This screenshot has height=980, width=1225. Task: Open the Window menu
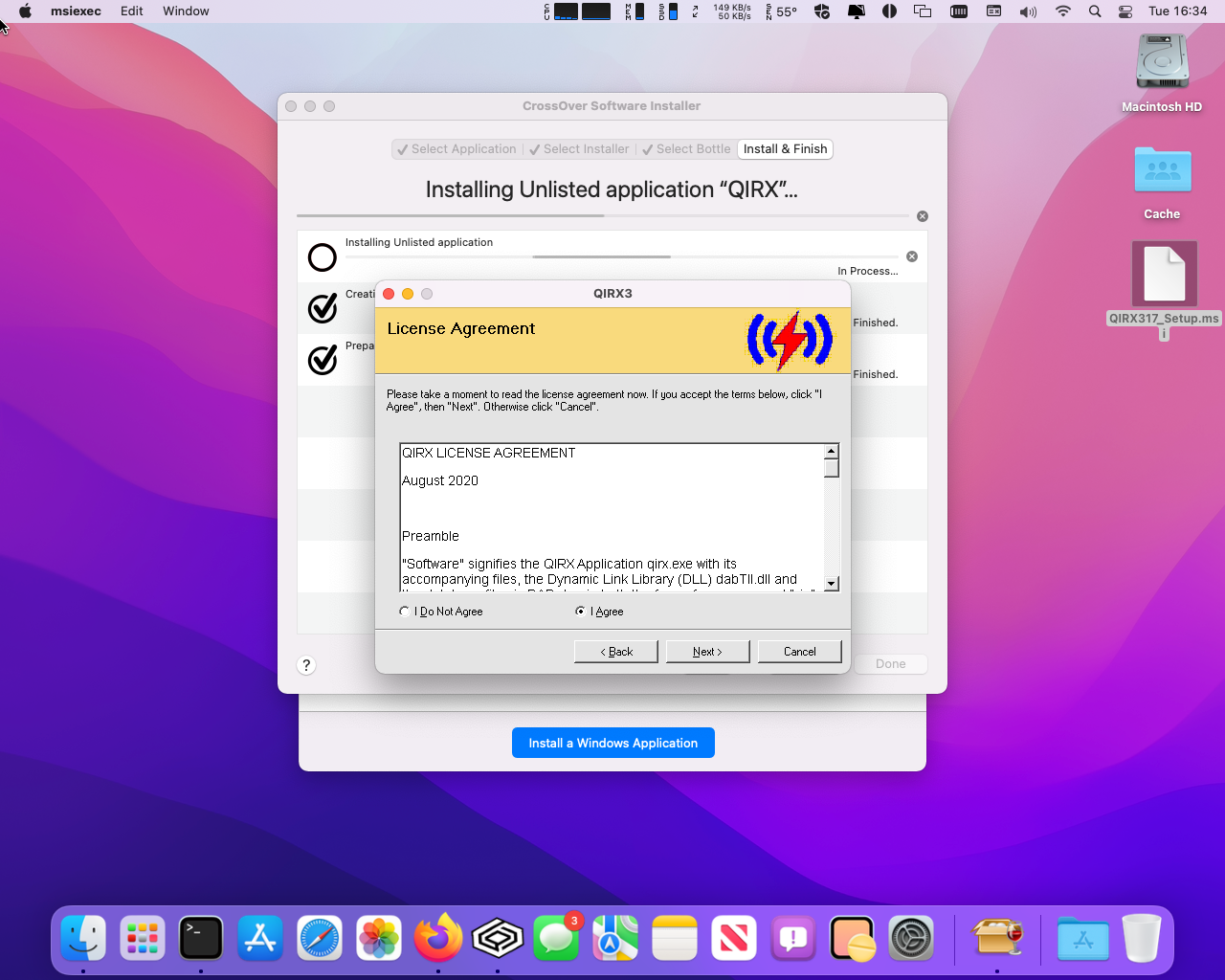[x=186, y=11]
